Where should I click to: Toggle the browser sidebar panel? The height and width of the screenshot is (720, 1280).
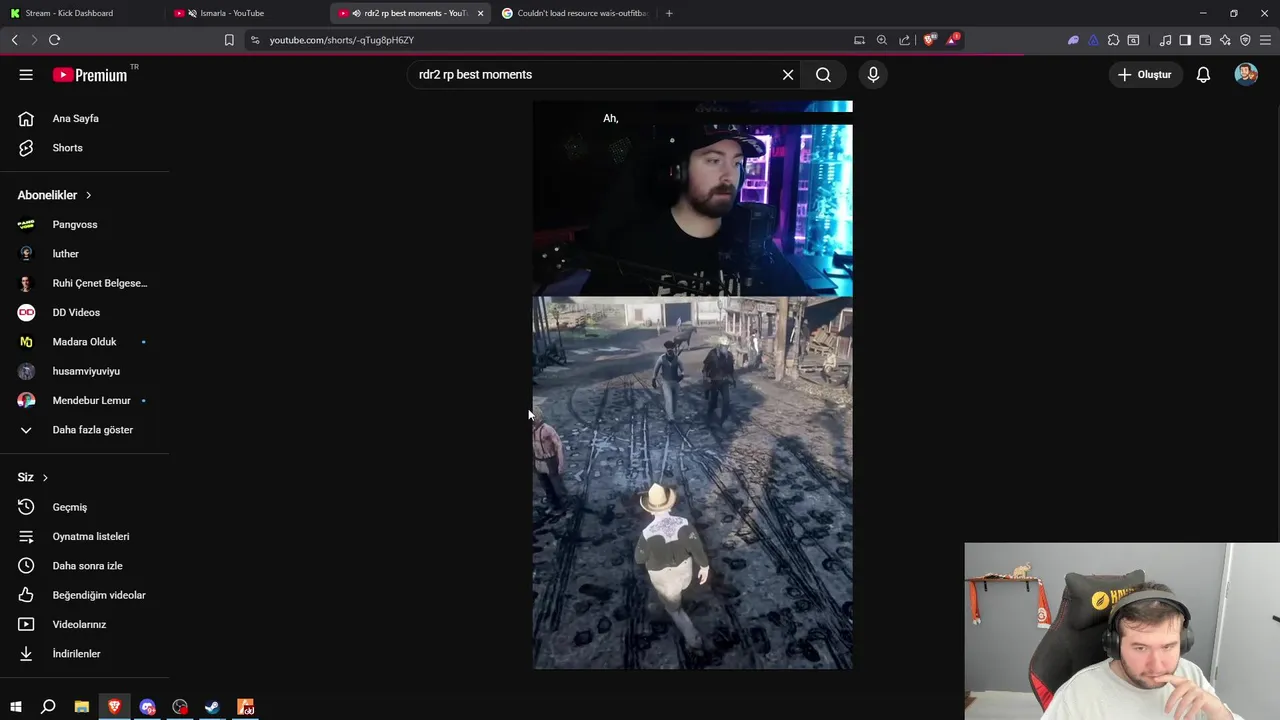pyautogui.click(x=1185, y=40)
